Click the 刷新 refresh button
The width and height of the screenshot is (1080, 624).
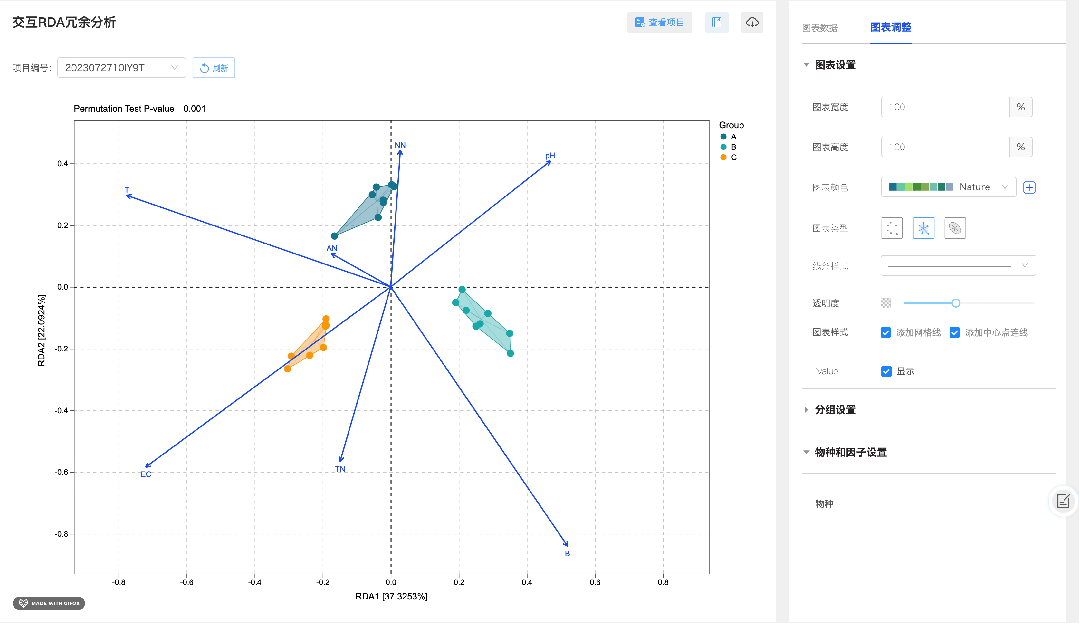point(214,68)
